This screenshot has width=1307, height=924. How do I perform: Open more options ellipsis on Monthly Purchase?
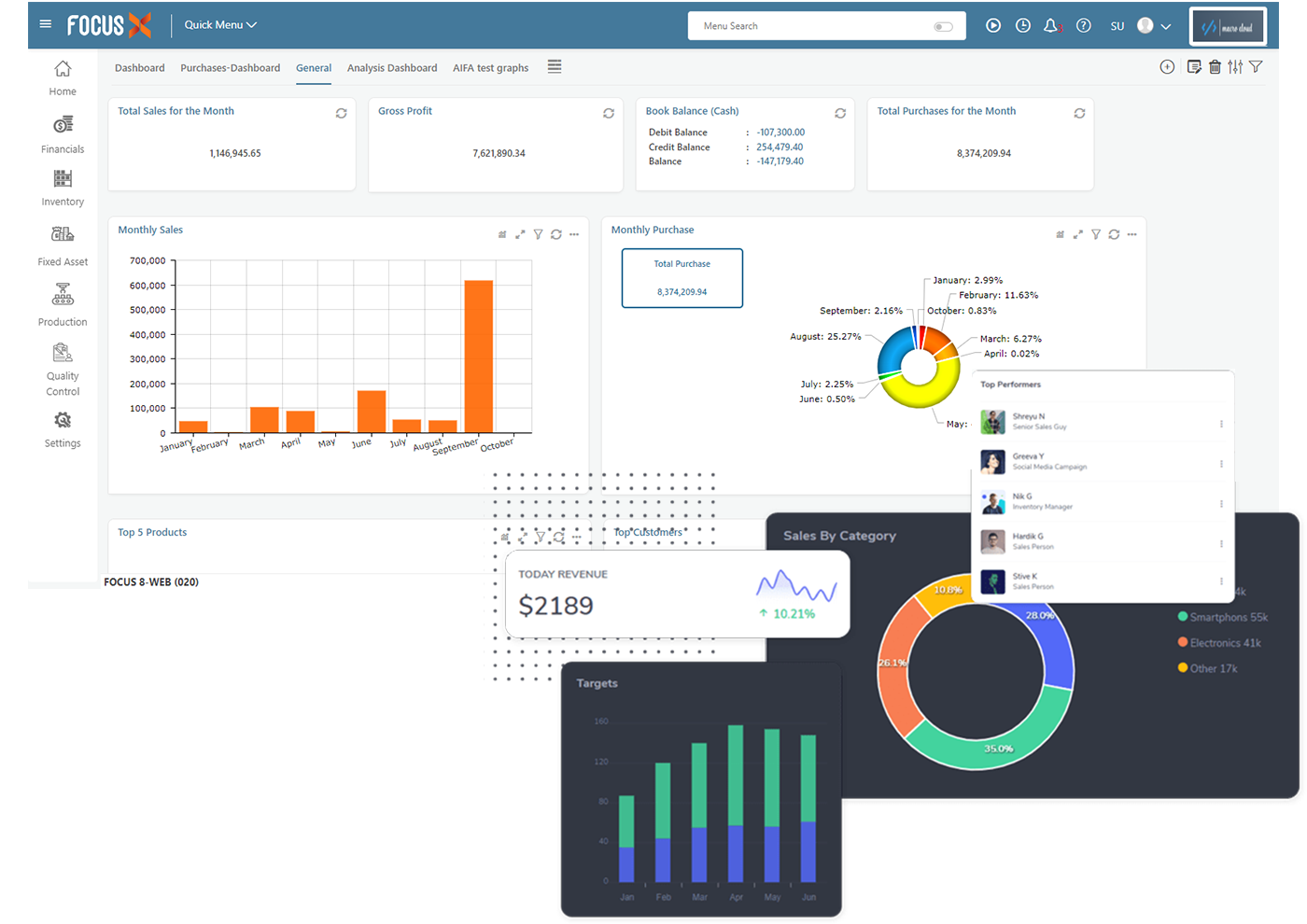pyautogui.click(x=1131, y=234)
